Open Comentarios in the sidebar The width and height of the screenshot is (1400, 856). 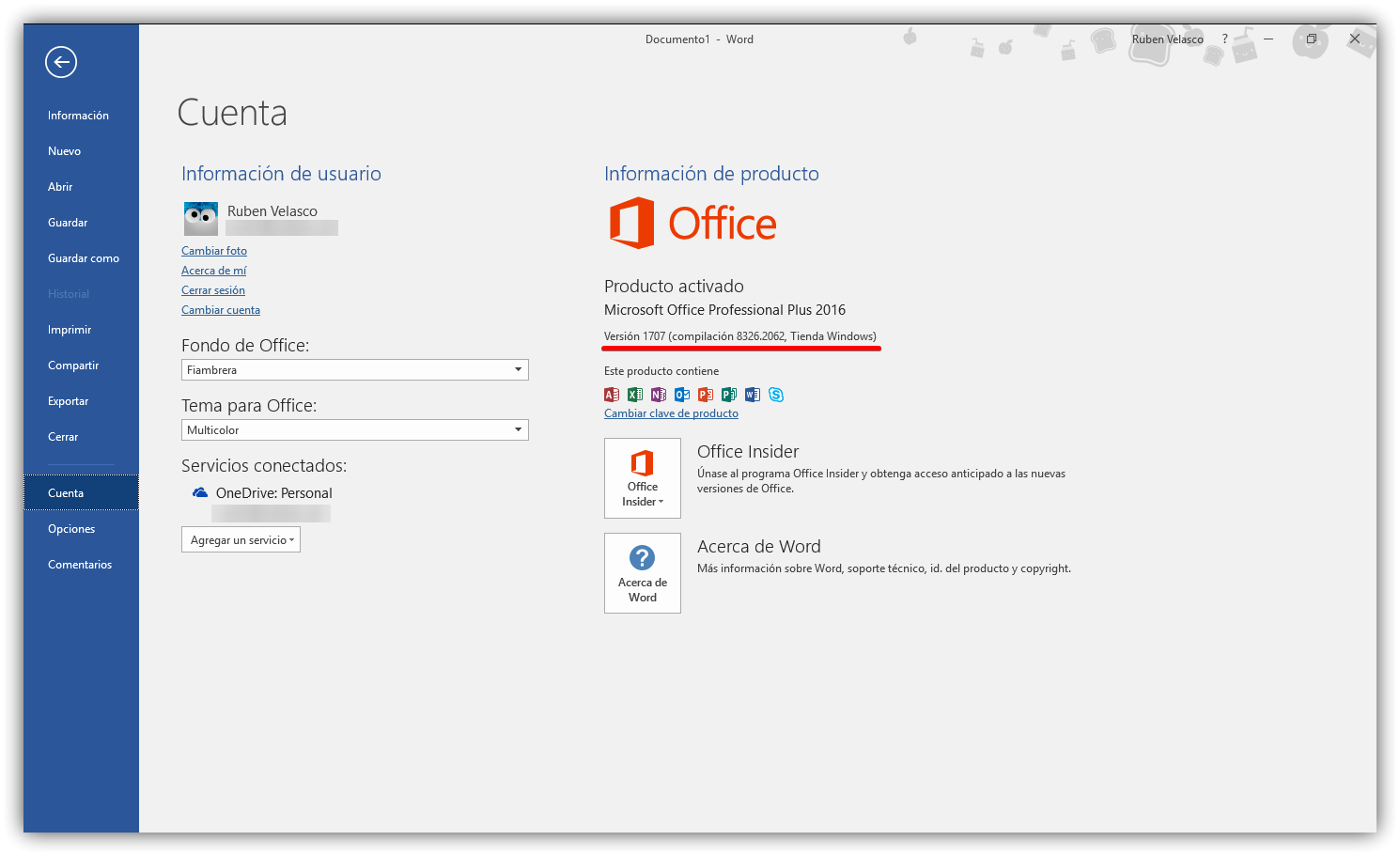coord(80,565)
